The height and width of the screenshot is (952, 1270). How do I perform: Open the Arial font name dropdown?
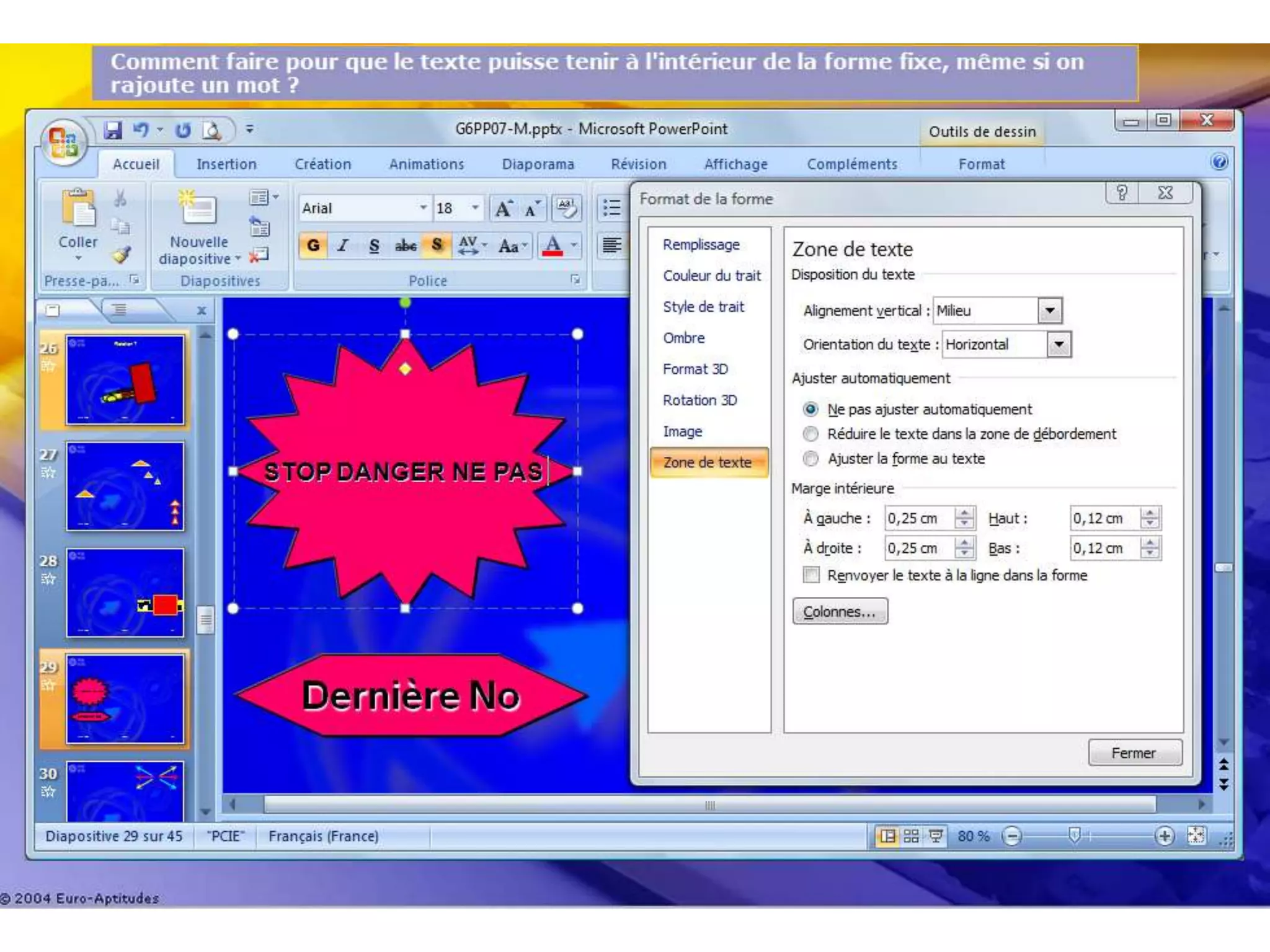click(x=424, y=208)
